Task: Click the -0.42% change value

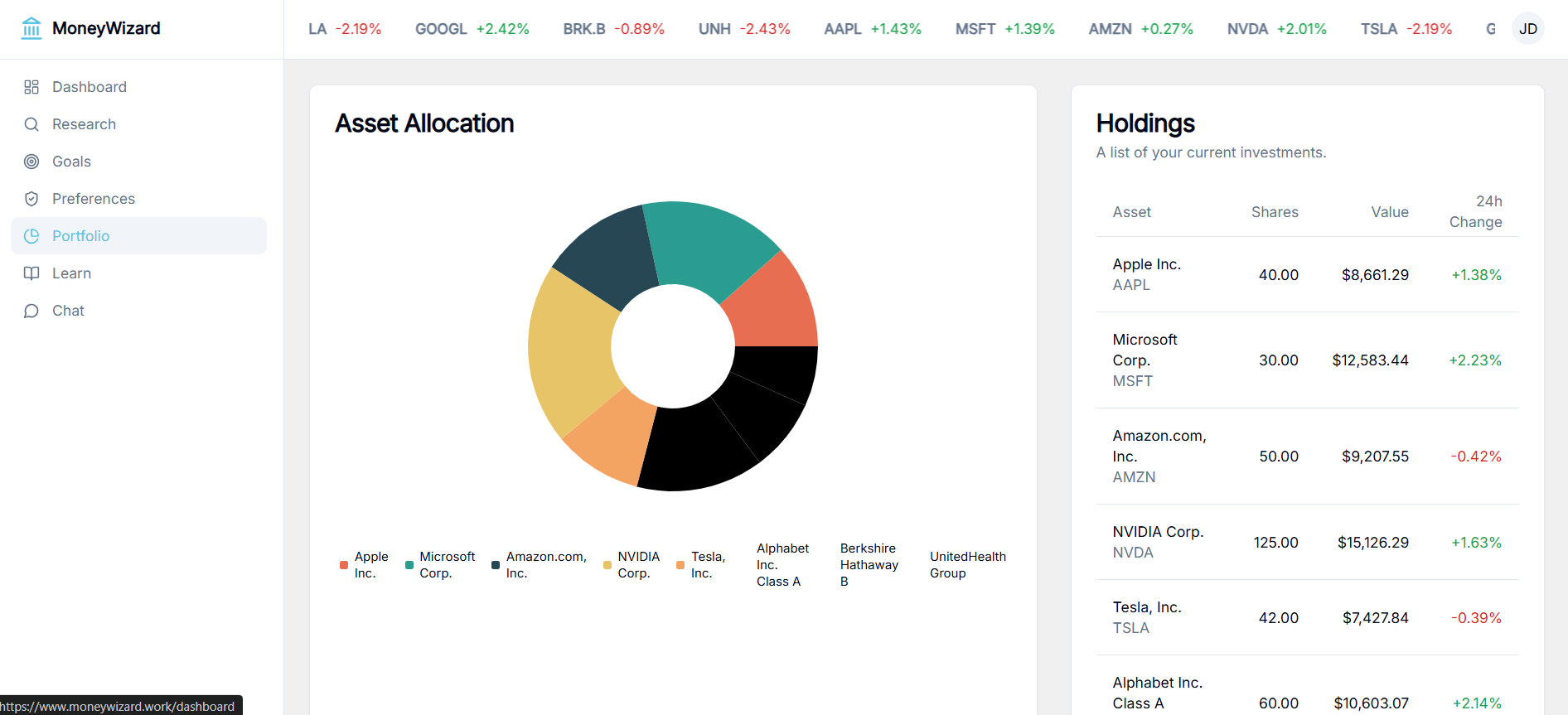Action: (1476, 457)
